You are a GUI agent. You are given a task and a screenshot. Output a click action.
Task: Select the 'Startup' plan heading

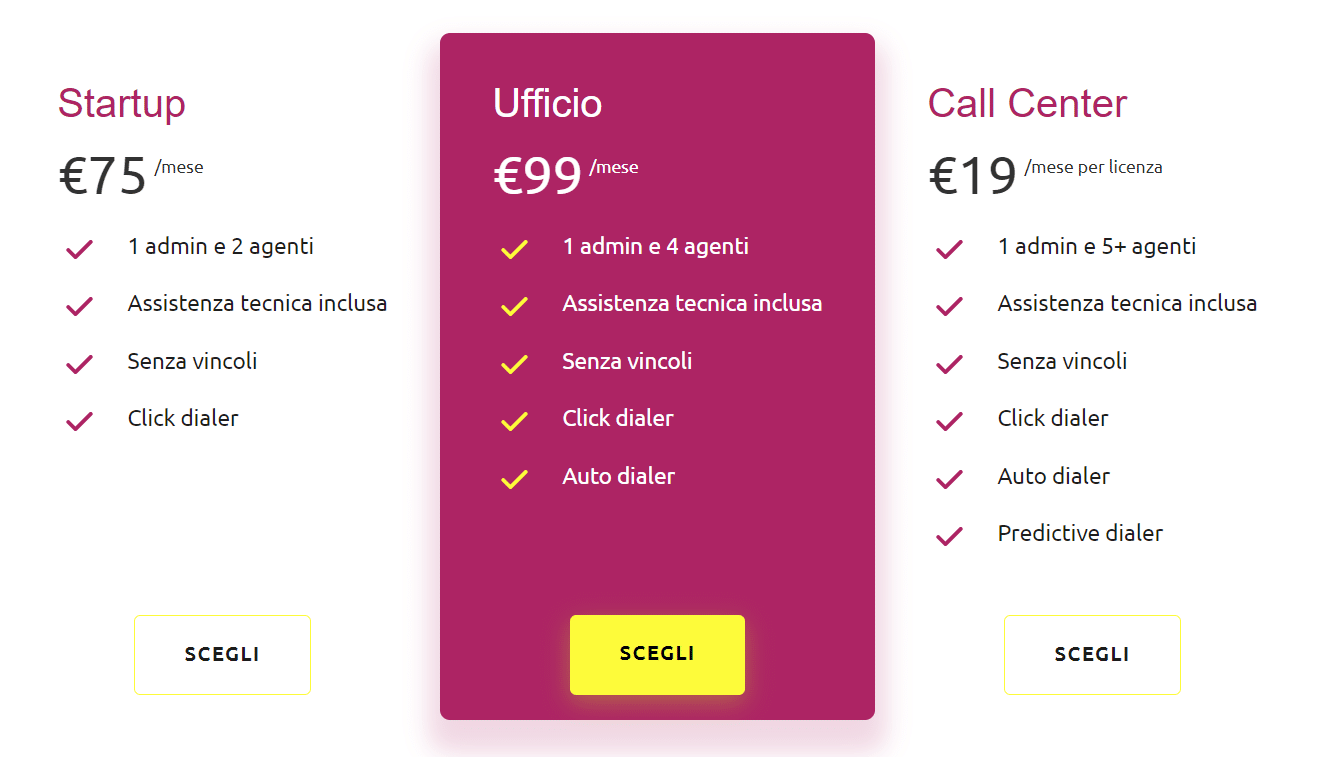pos(122,103)
